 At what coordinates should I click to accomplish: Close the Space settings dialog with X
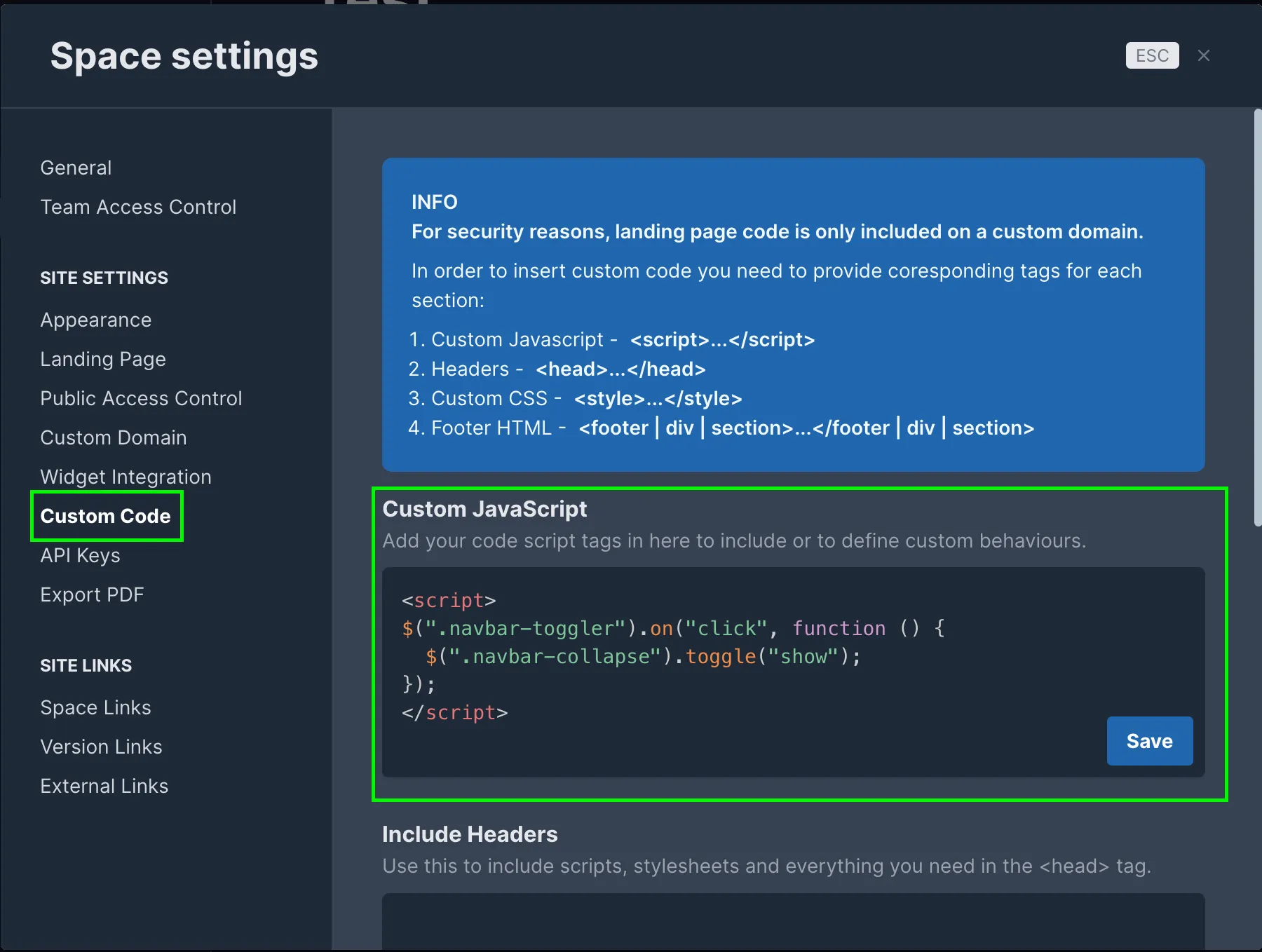[1204, 55]
